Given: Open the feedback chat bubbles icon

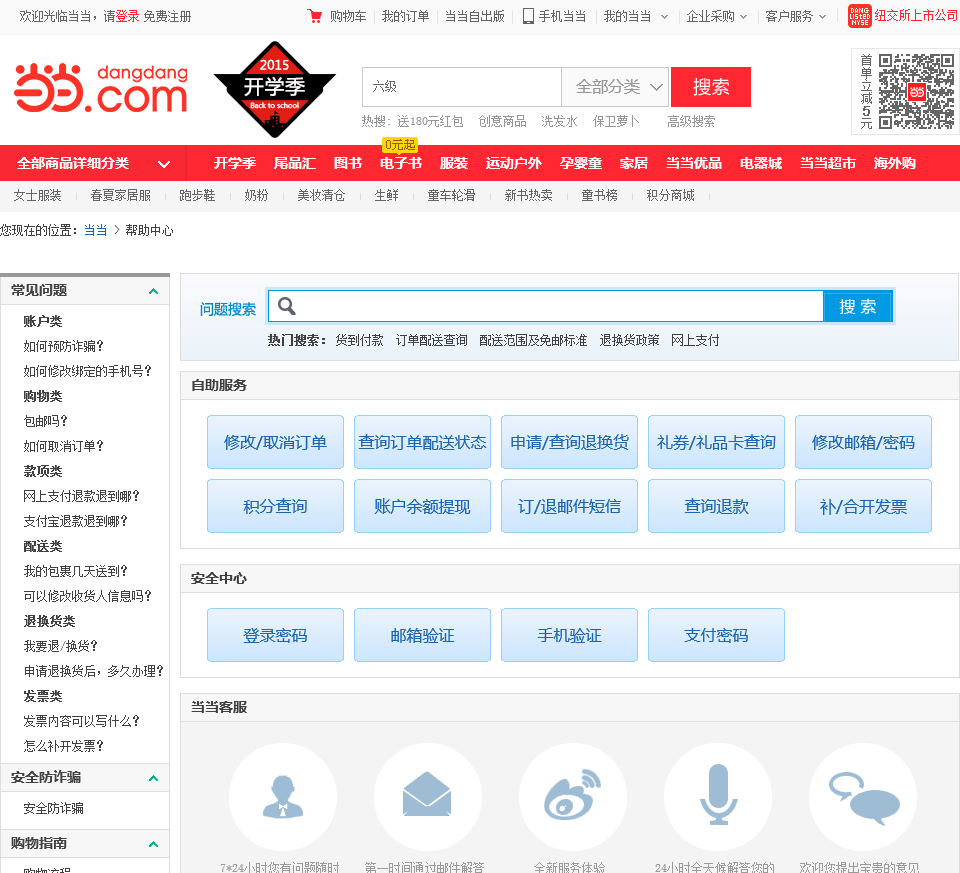Looking at the screenshot, I should (864, 798).
